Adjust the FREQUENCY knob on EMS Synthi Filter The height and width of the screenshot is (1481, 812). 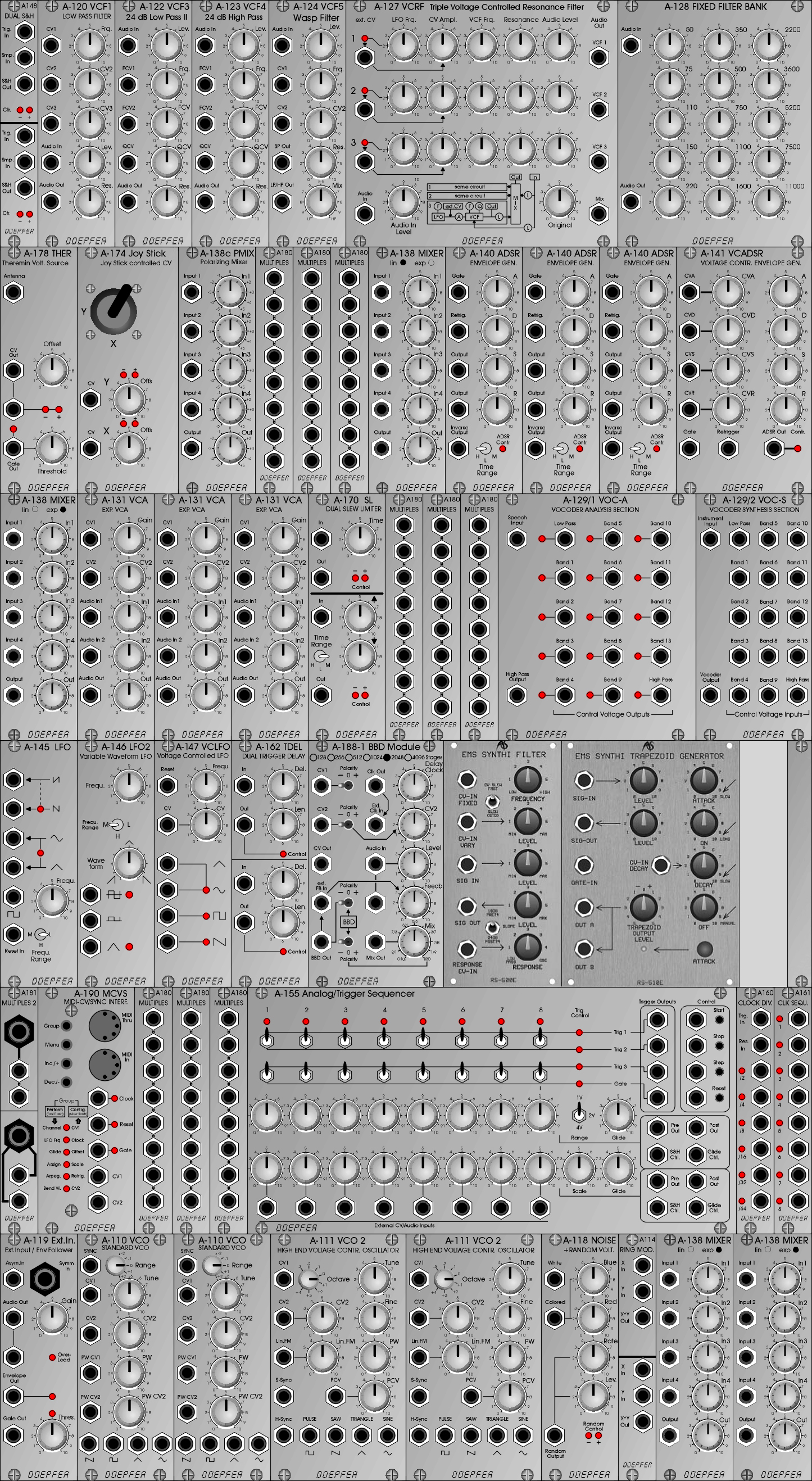pos(527,780)
